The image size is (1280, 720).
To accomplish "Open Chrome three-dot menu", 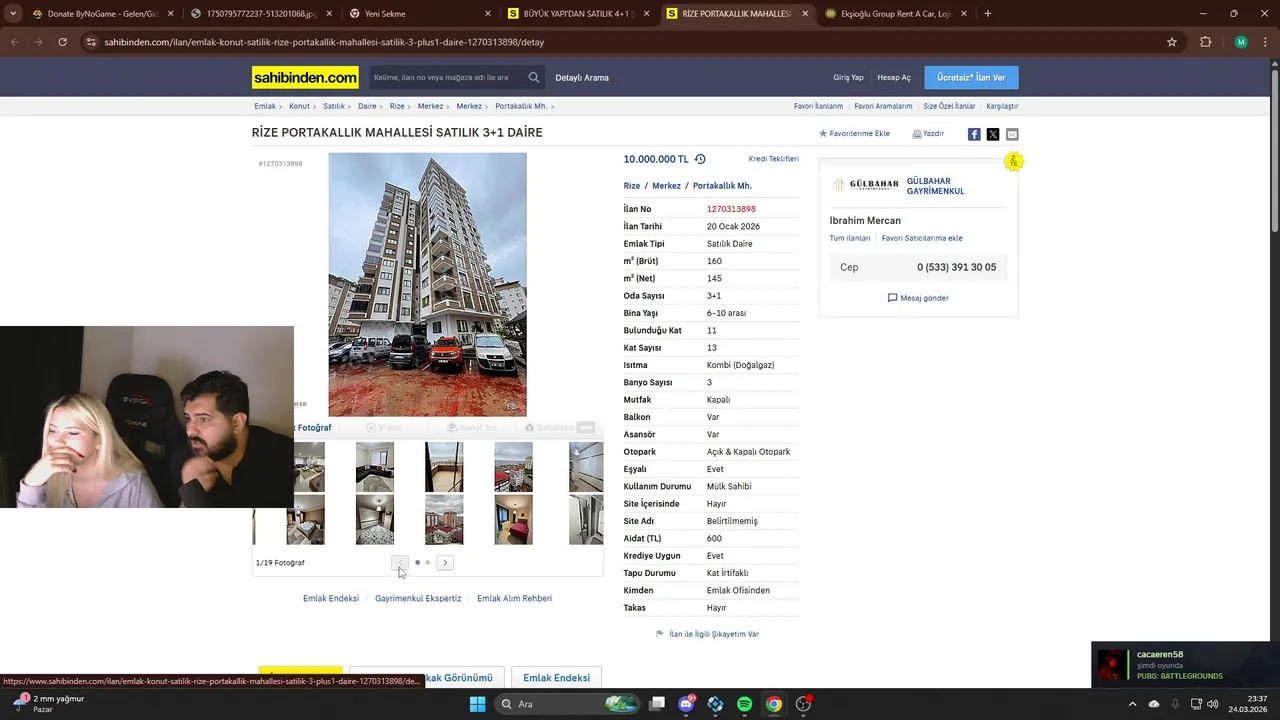I will coord(1266,42).
